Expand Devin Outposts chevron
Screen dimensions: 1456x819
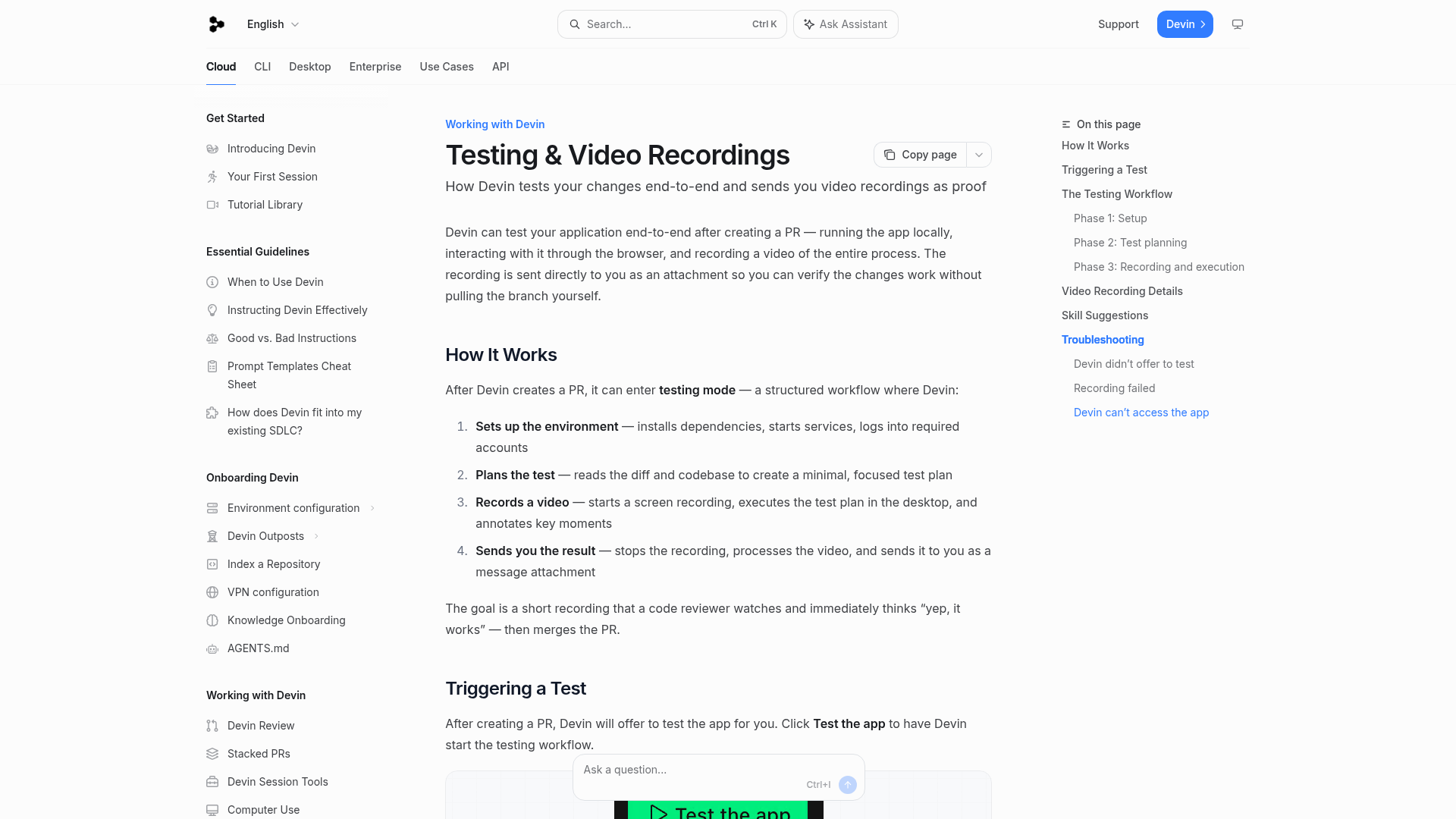pyautogui.click(x=316, y=536)
